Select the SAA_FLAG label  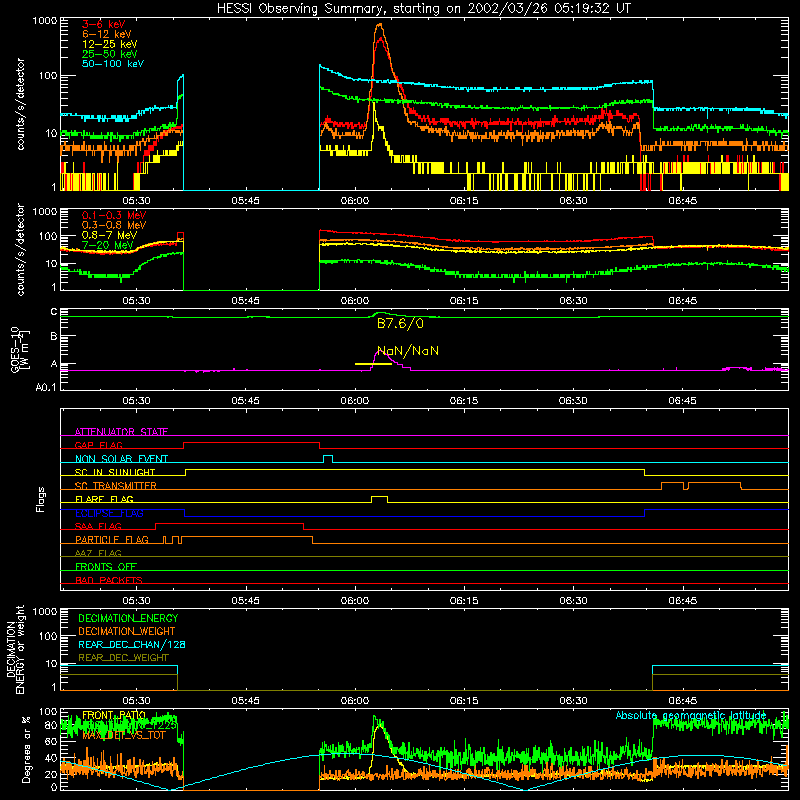(x=98, y=526)
